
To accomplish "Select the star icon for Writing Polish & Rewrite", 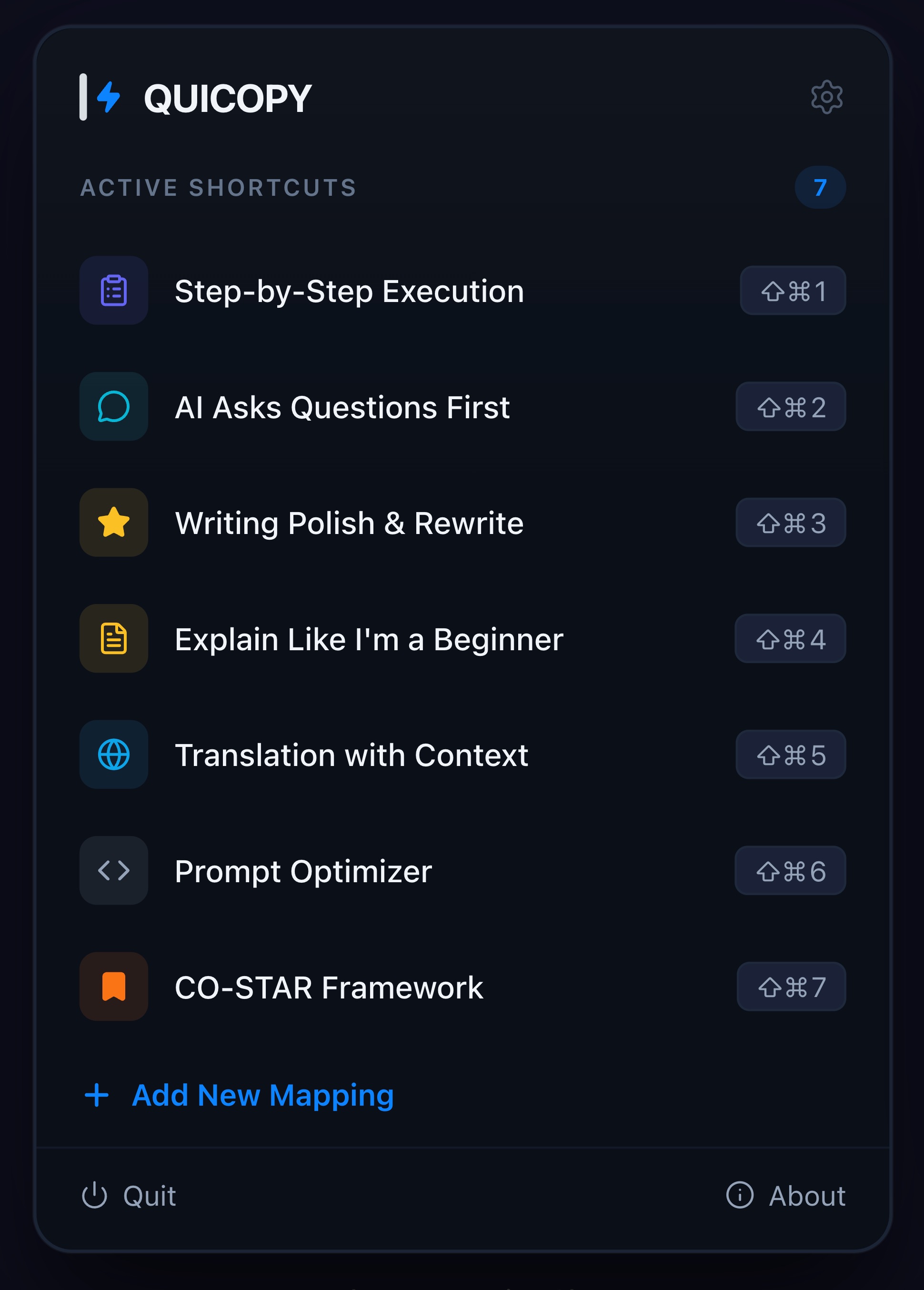I will pos(113,523).
